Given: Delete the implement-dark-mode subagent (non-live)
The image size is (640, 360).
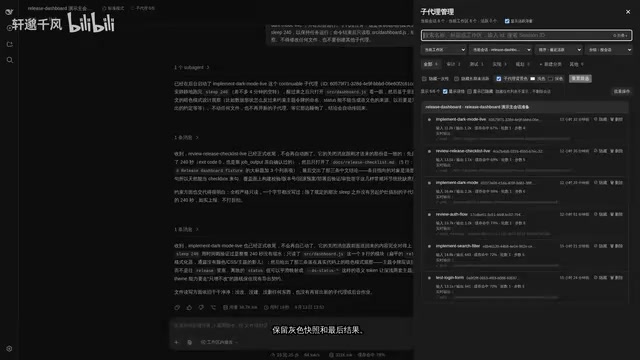Looking at the screenshot, I should tap(616, 182).
